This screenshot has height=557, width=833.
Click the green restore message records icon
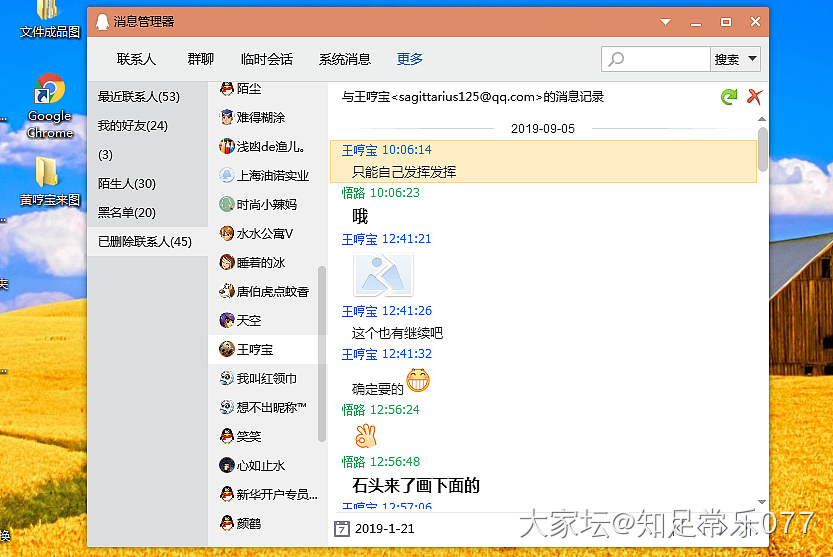point(729,97)
